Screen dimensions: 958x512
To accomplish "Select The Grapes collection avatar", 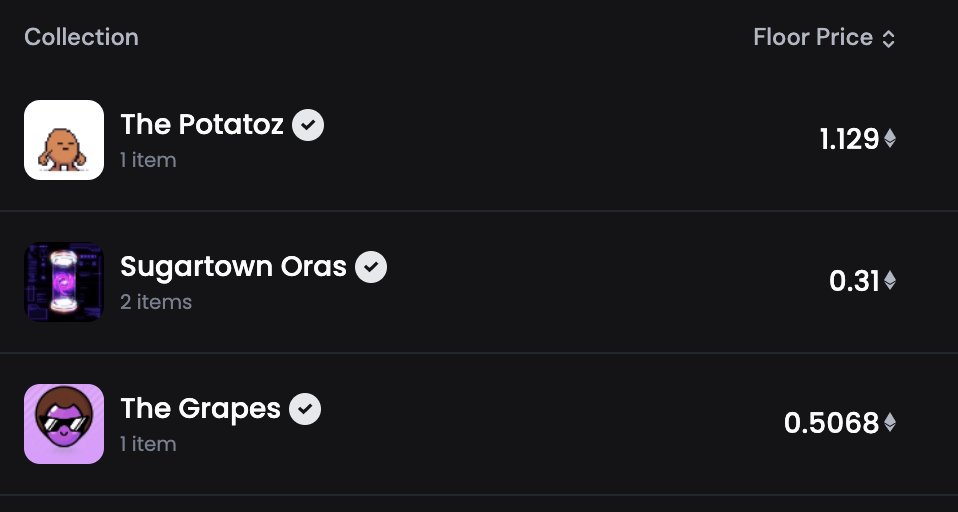I will point(64,423).
